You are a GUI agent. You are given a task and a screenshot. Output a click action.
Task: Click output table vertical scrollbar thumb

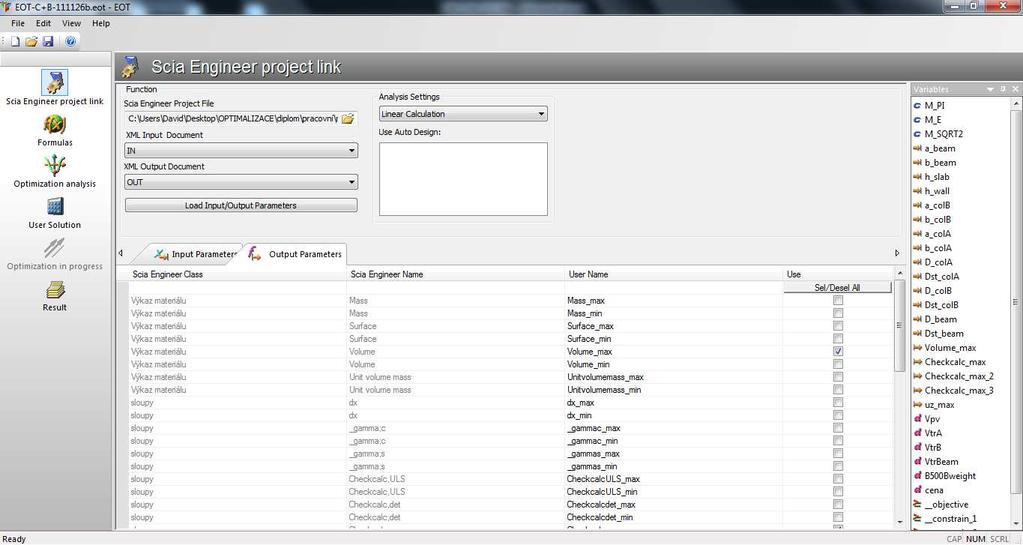[x=900, y=324]
